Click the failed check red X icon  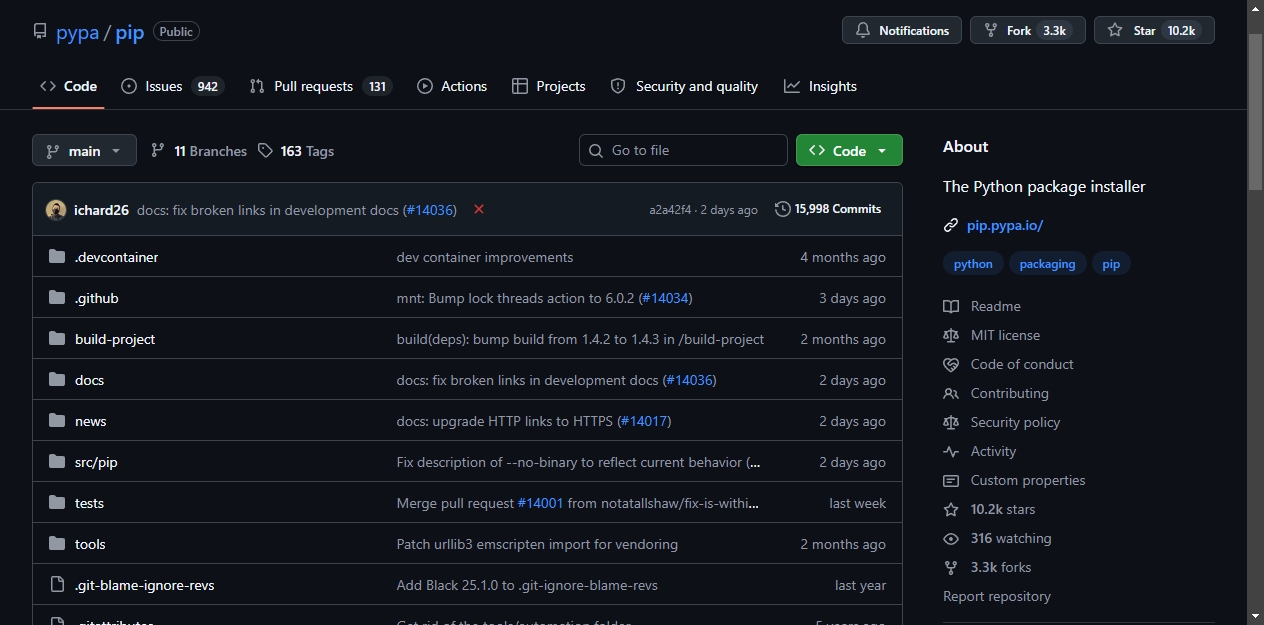tap(479, 209)
